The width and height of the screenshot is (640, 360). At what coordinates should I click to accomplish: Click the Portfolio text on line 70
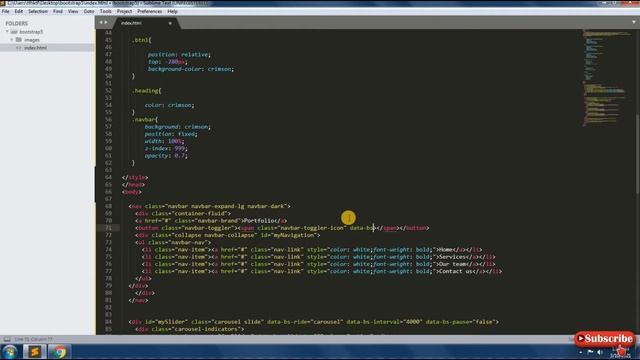[260, 221]
